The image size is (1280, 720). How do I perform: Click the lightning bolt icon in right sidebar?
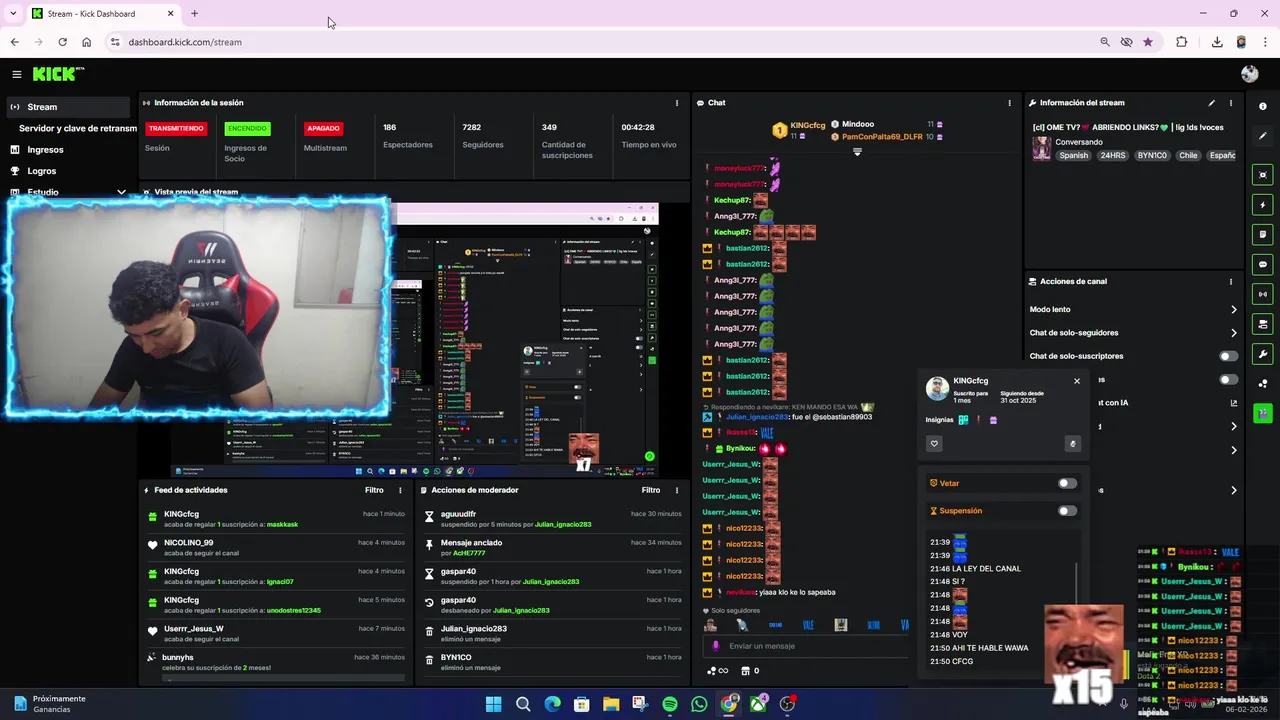pyautogui.click(x=1263, y=205)
